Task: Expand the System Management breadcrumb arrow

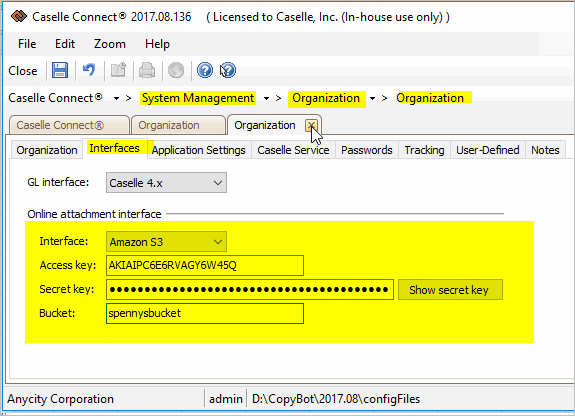Action: click(267, 98)
